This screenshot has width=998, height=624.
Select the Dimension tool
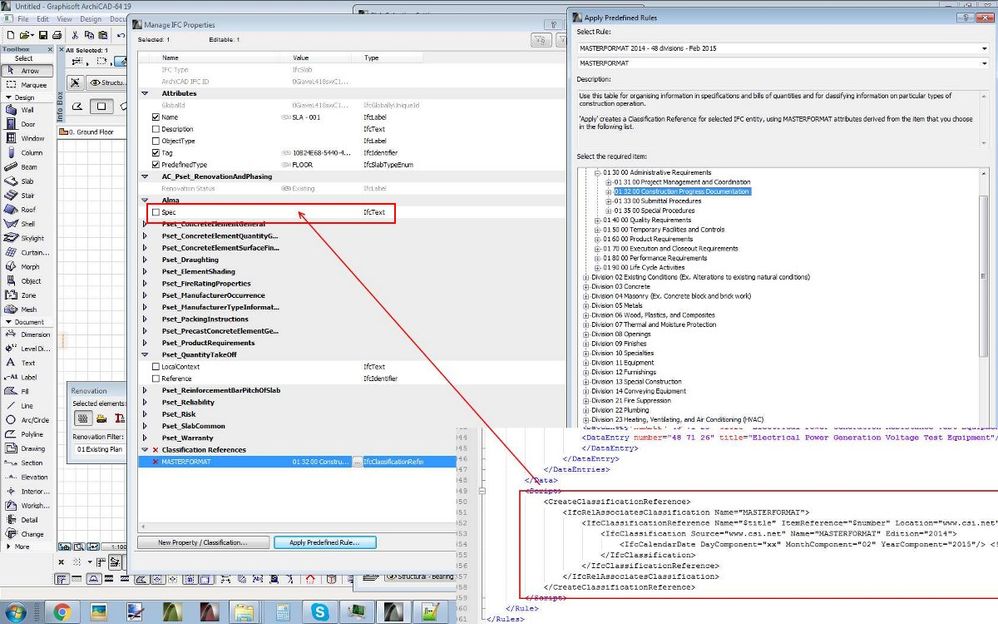(x=27, y=334)
